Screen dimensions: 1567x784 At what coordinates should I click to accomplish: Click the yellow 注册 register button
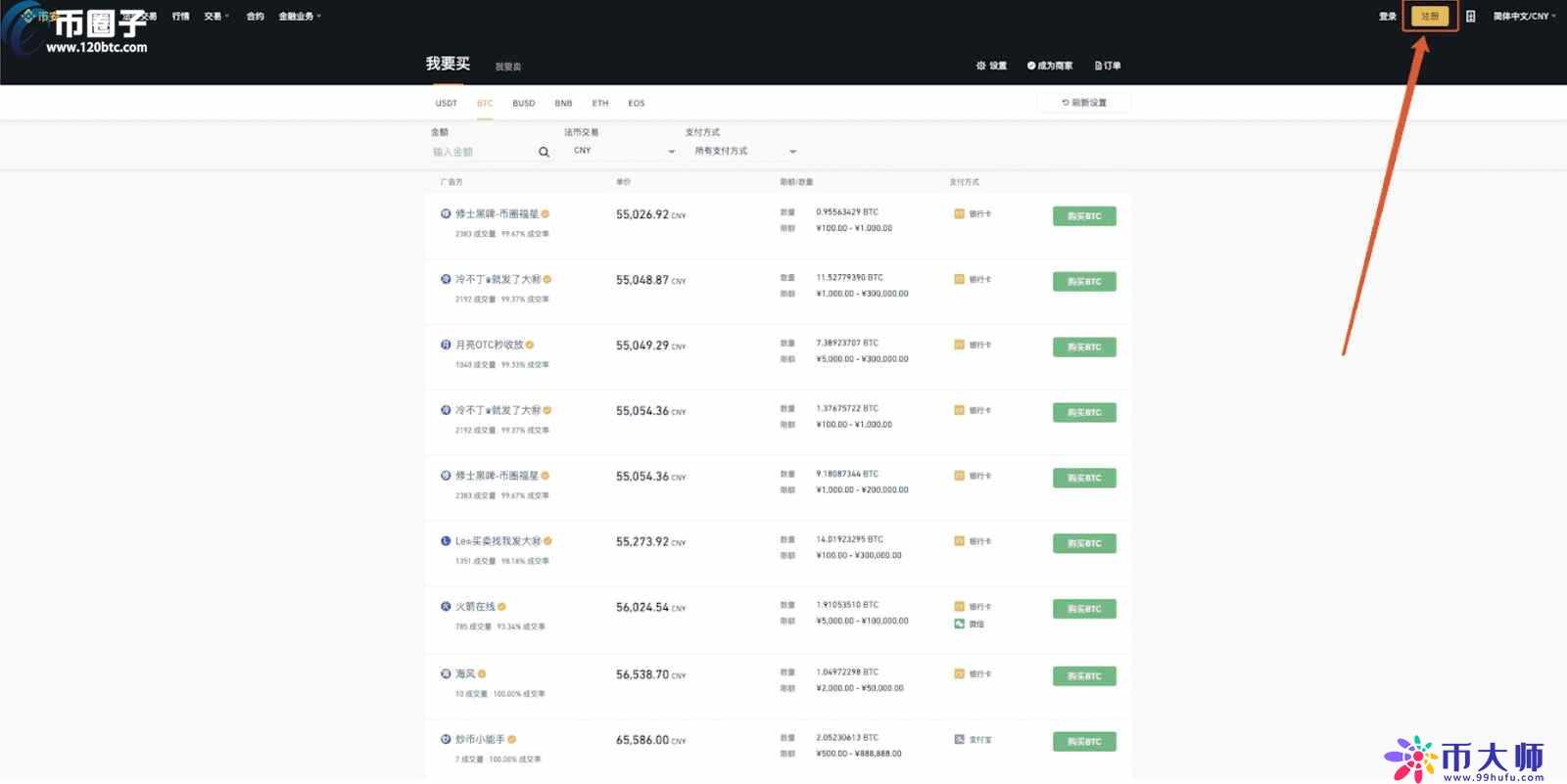1430,17
